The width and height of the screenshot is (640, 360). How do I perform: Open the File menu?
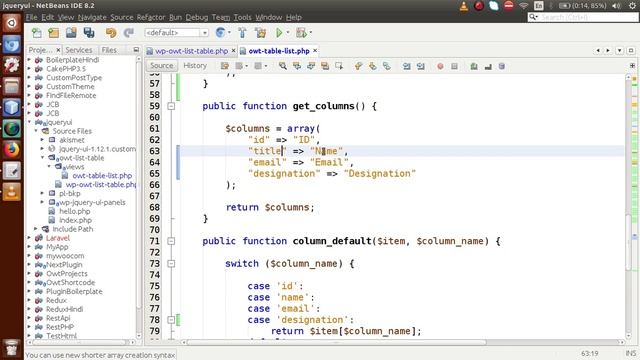pos(31,17)
